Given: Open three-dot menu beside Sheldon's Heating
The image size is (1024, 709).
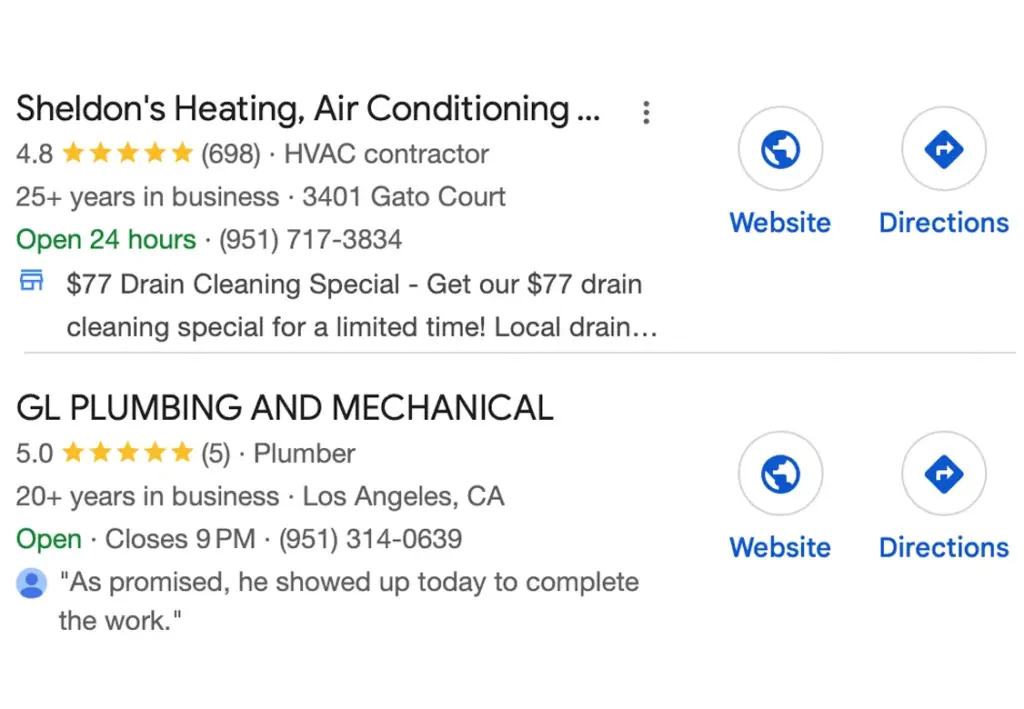Looking at the screenshot, I should click(x=646, y=113).
